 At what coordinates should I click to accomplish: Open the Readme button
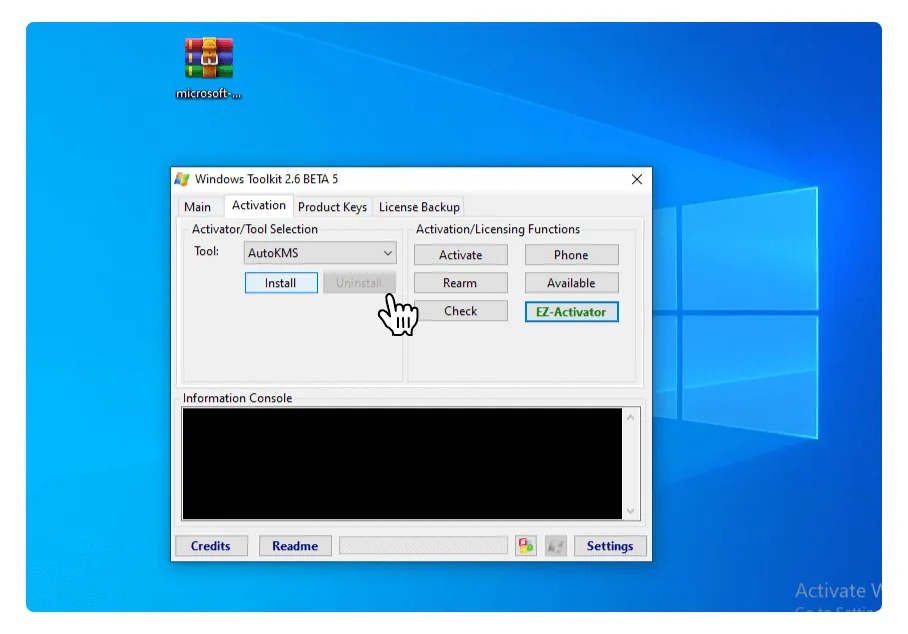tap(295, 546)
